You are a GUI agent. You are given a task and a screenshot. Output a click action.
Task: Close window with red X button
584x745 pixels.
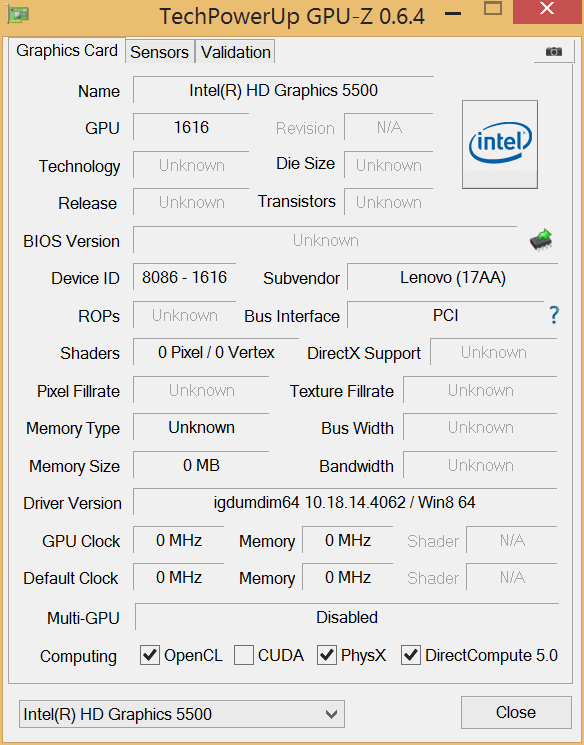point(548,10)
